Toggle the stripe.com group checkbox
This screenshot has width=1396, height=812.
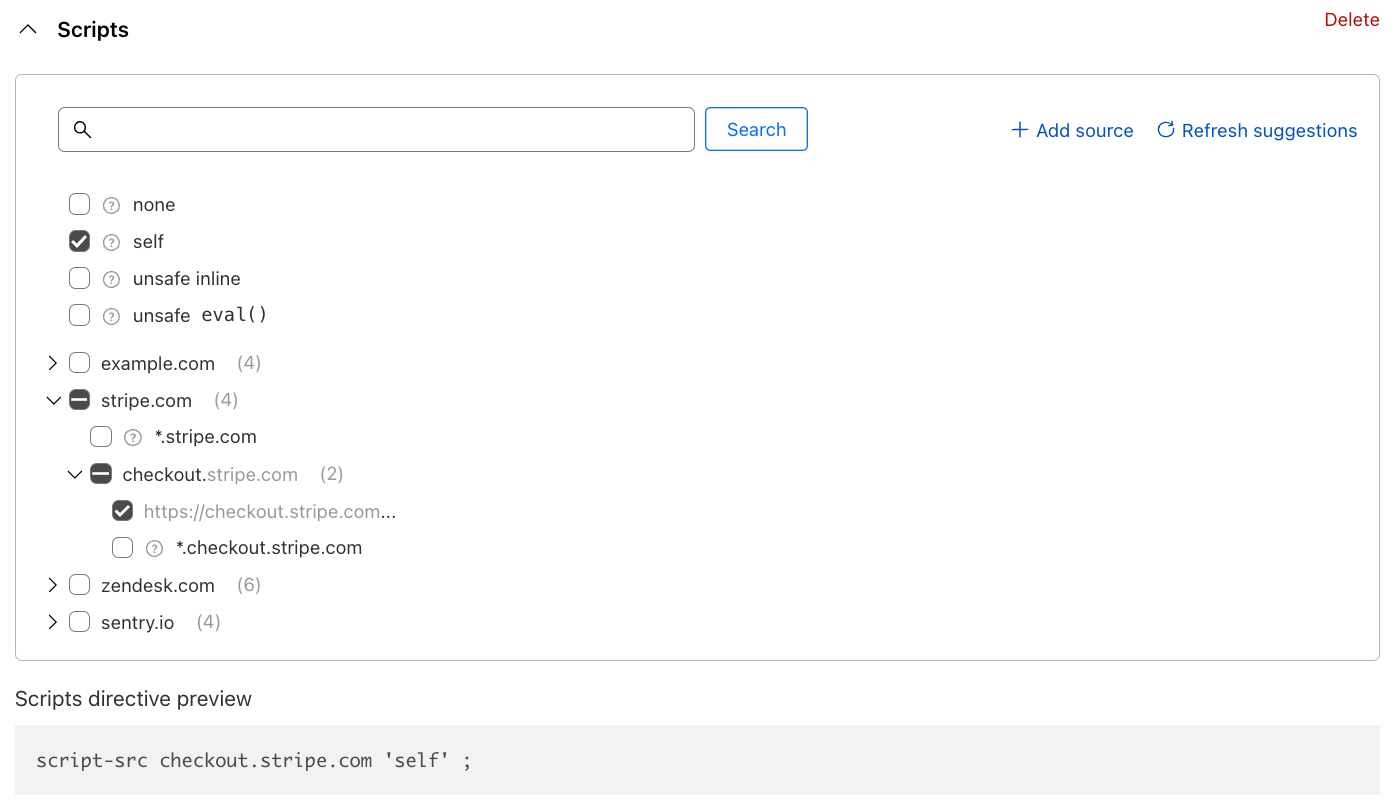[80, 400]
